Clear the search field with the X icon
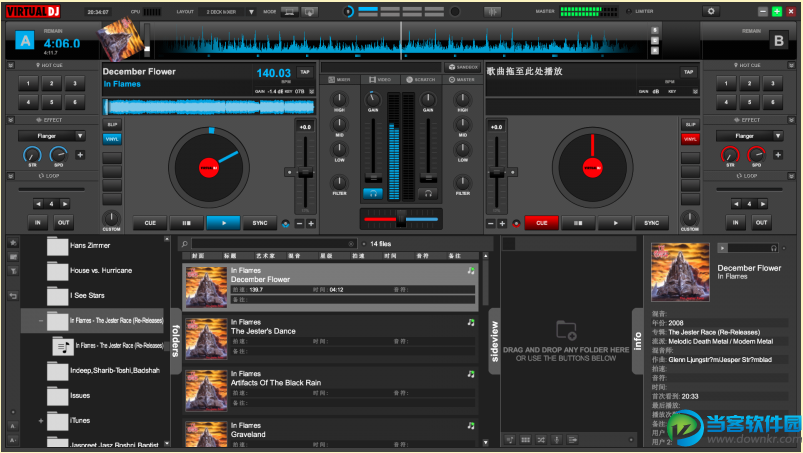This screenshot has width=803, height=453. point(351,244)
